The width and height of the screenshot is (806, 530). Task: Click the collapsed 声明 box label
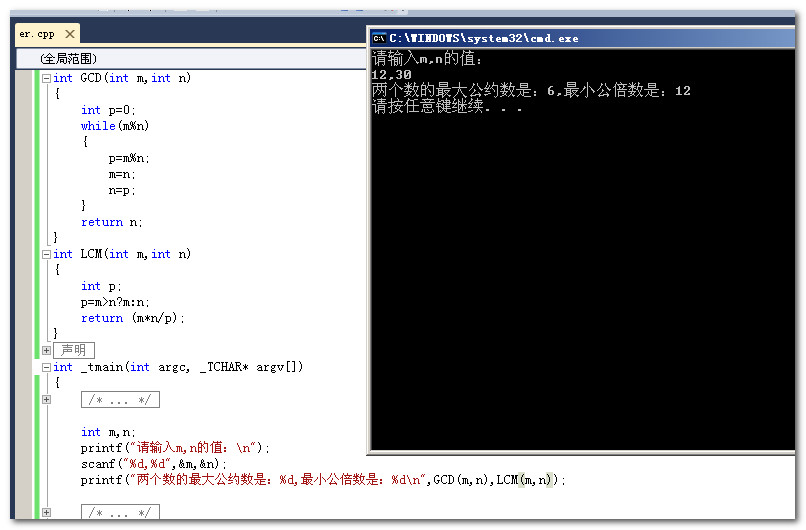(x=74, y=350)
